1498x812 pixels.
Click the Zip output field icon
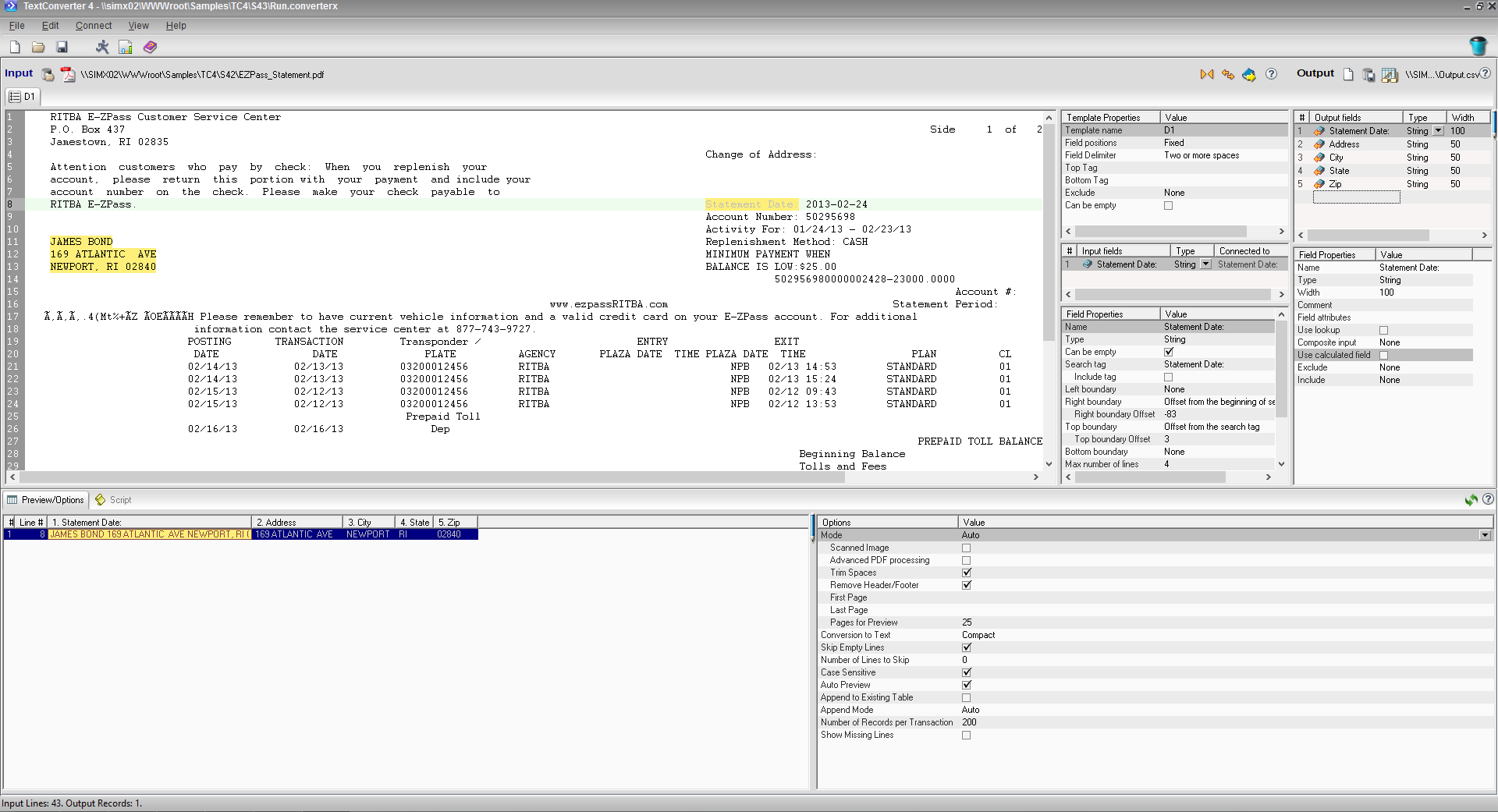pos(1319,184)
